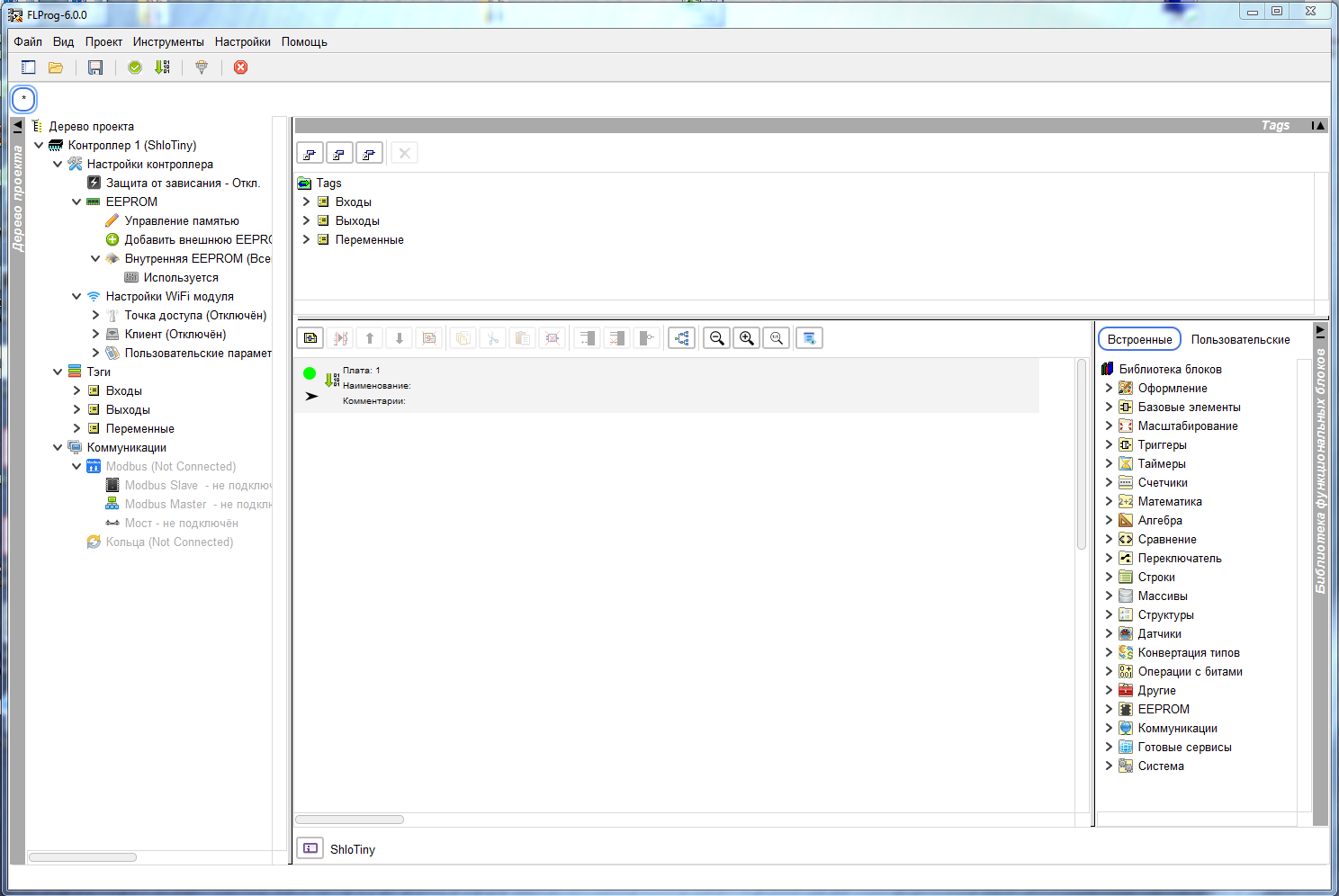Open the Проект menu
The height and width of the screenshot is (896, 1339).
pos(103,41)
